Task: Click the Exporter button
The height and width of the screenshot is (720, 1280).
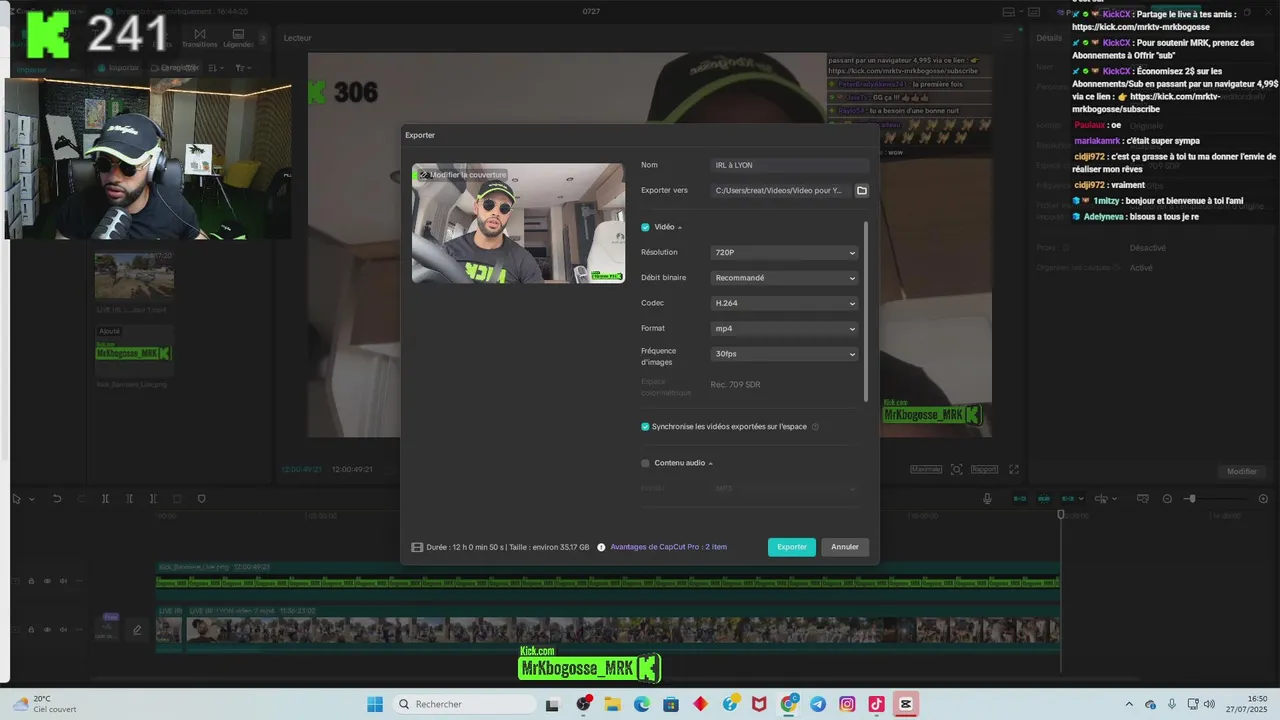Action: (x=792, y=547)
